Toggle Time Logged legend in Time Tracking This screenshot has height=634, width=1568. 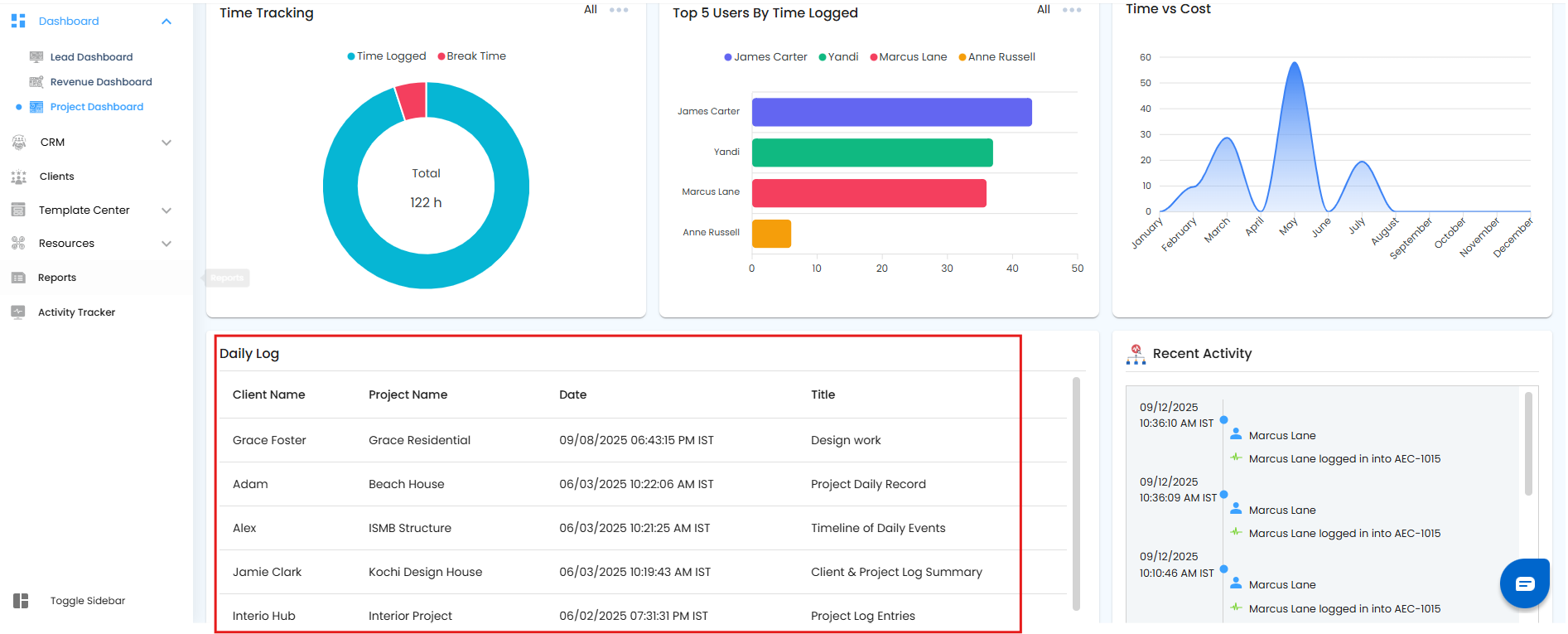pos(387,56)
